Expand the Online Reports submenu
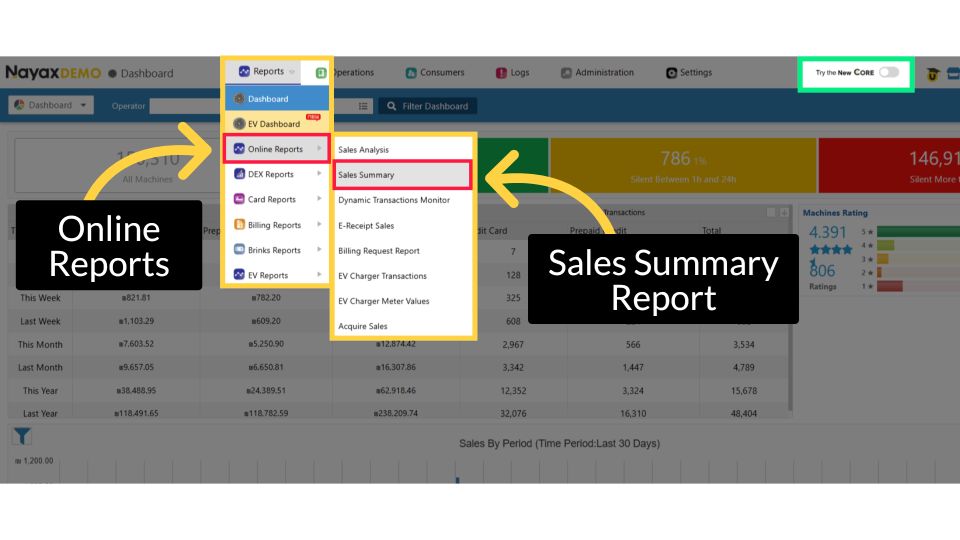This screenshot has width=960, height=540. pyautogui.click(x=277, y=149)
